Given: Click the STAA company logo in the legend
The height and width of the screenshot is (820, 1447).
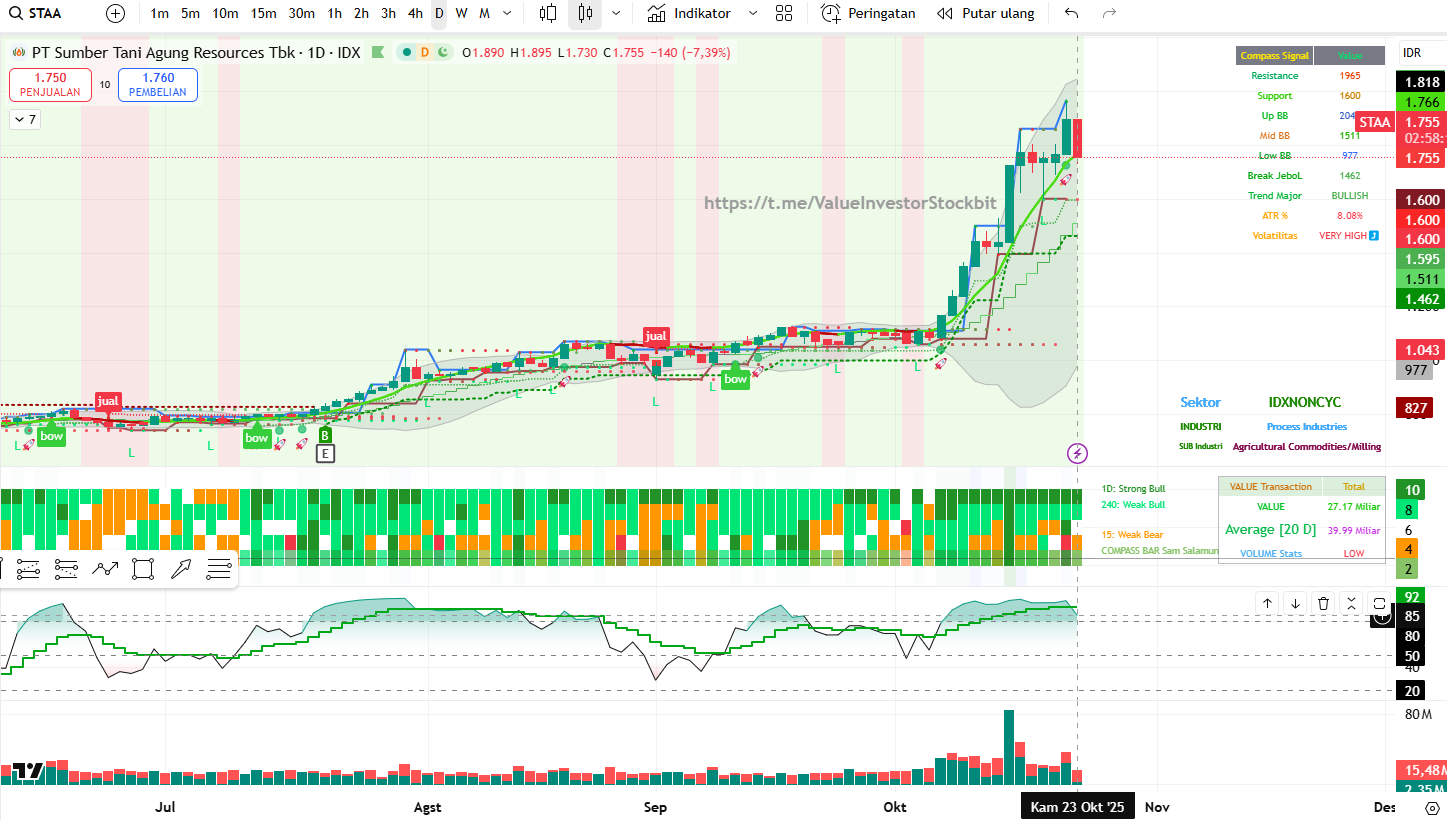Looking at the screenshot, I should tap(18, 52).
